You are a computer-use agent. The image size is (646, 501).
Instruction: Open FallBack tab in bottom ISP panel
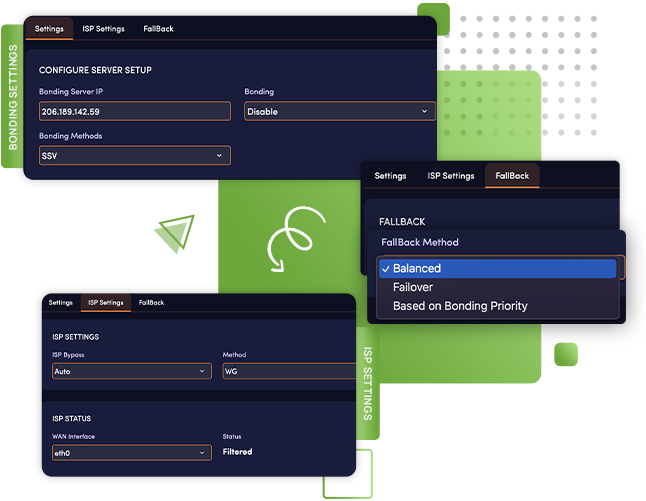[x=152, y=302]
